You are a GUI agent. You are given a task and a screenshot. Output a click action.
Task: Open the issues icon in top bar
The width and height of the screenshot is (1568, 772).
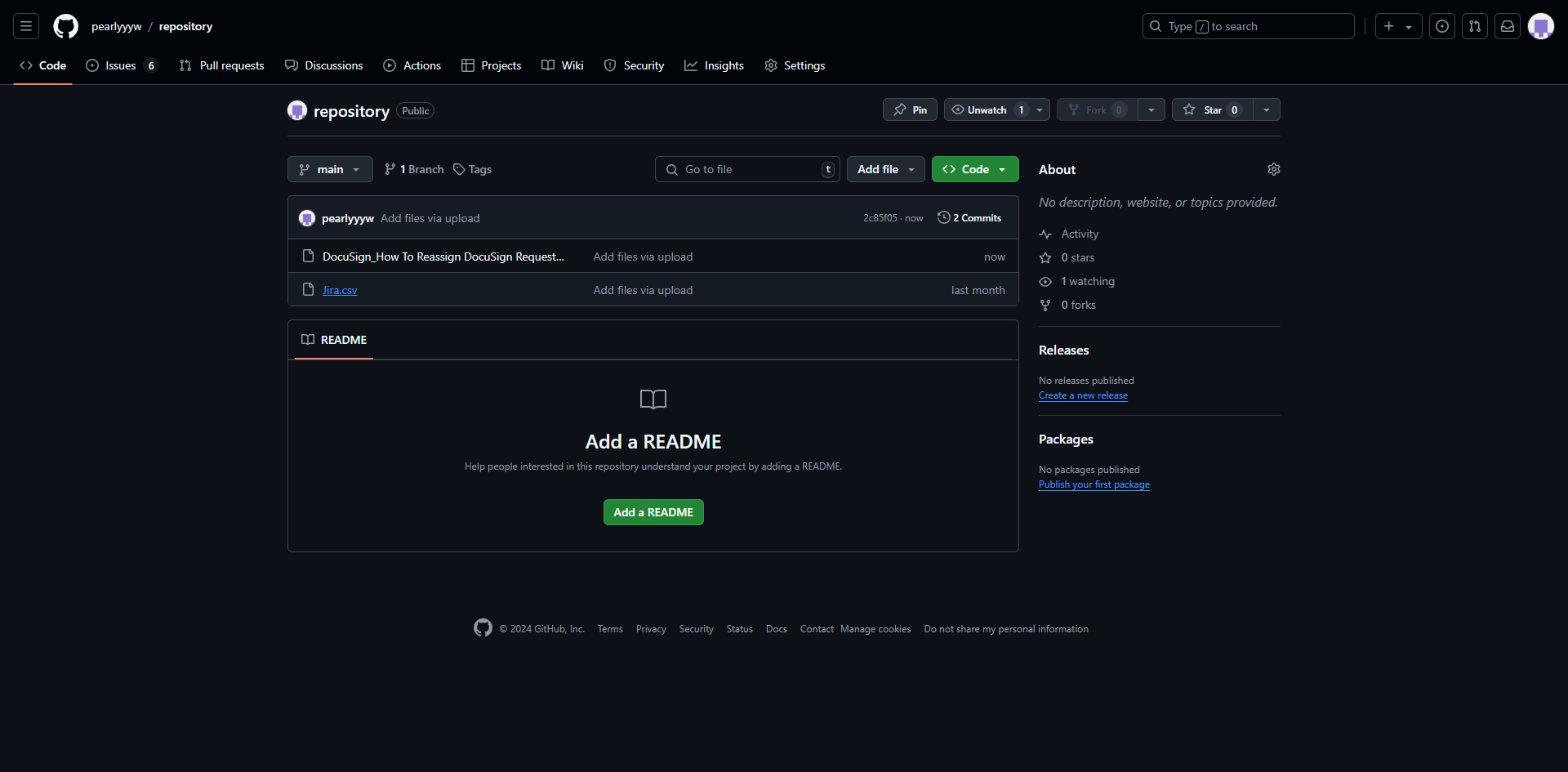pos(1442,26)
